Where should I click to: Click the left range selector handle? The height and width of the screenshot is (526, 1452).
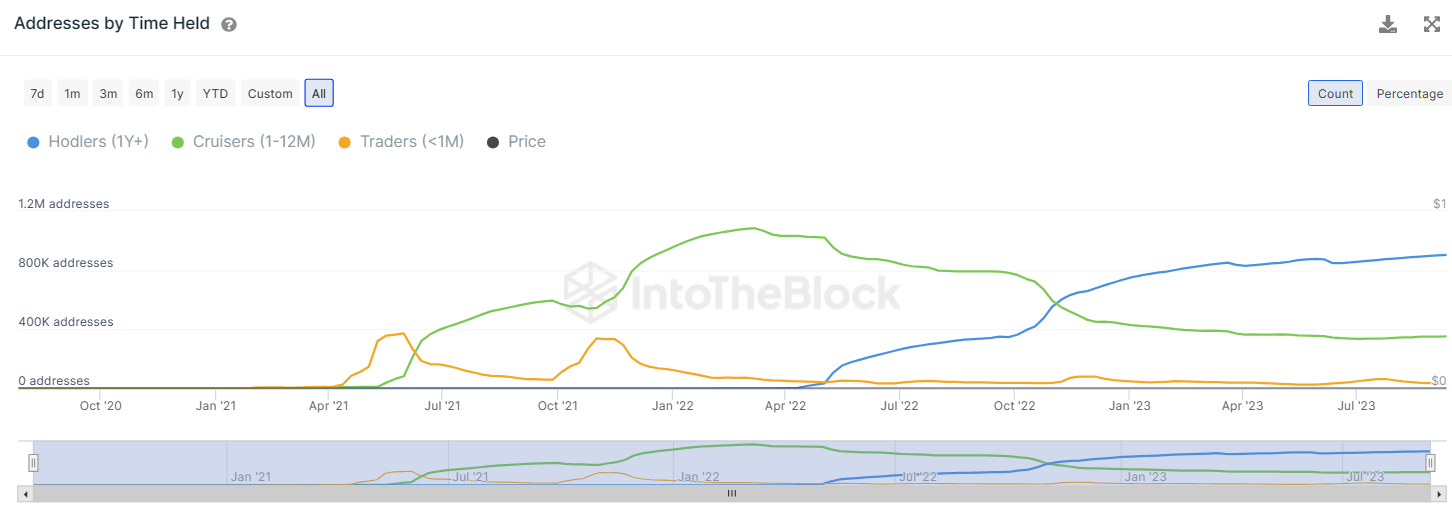tap(33, 462)
